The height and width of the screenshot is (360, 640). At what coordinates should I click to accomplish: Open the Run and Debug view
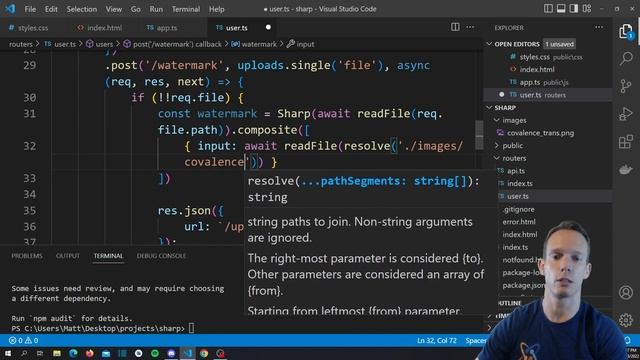tap(626, 114)
